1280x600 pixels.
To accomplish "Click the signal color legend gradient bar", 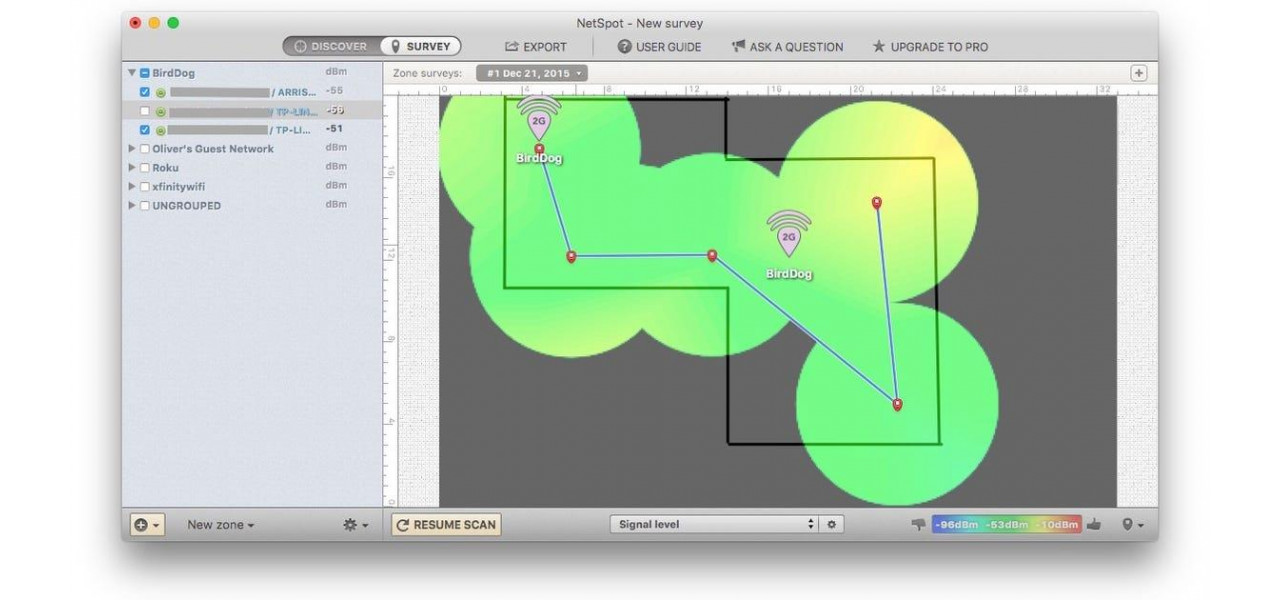I will (x=1006, y=524).
